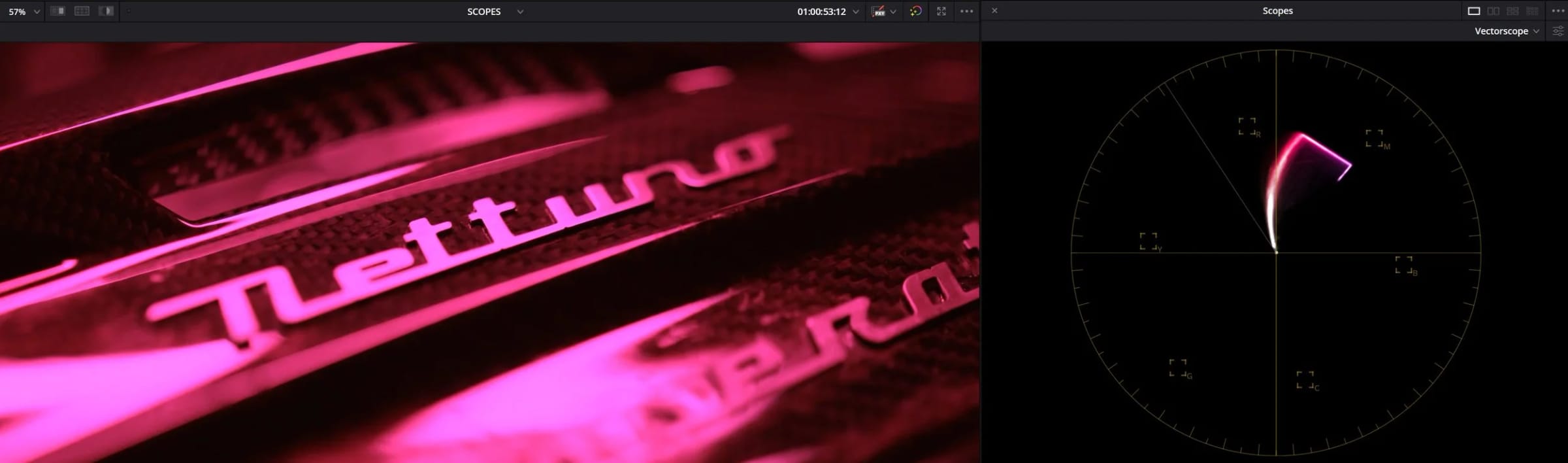Open the 01:00:53:12 timecode display dropdown

coord(827,12)
